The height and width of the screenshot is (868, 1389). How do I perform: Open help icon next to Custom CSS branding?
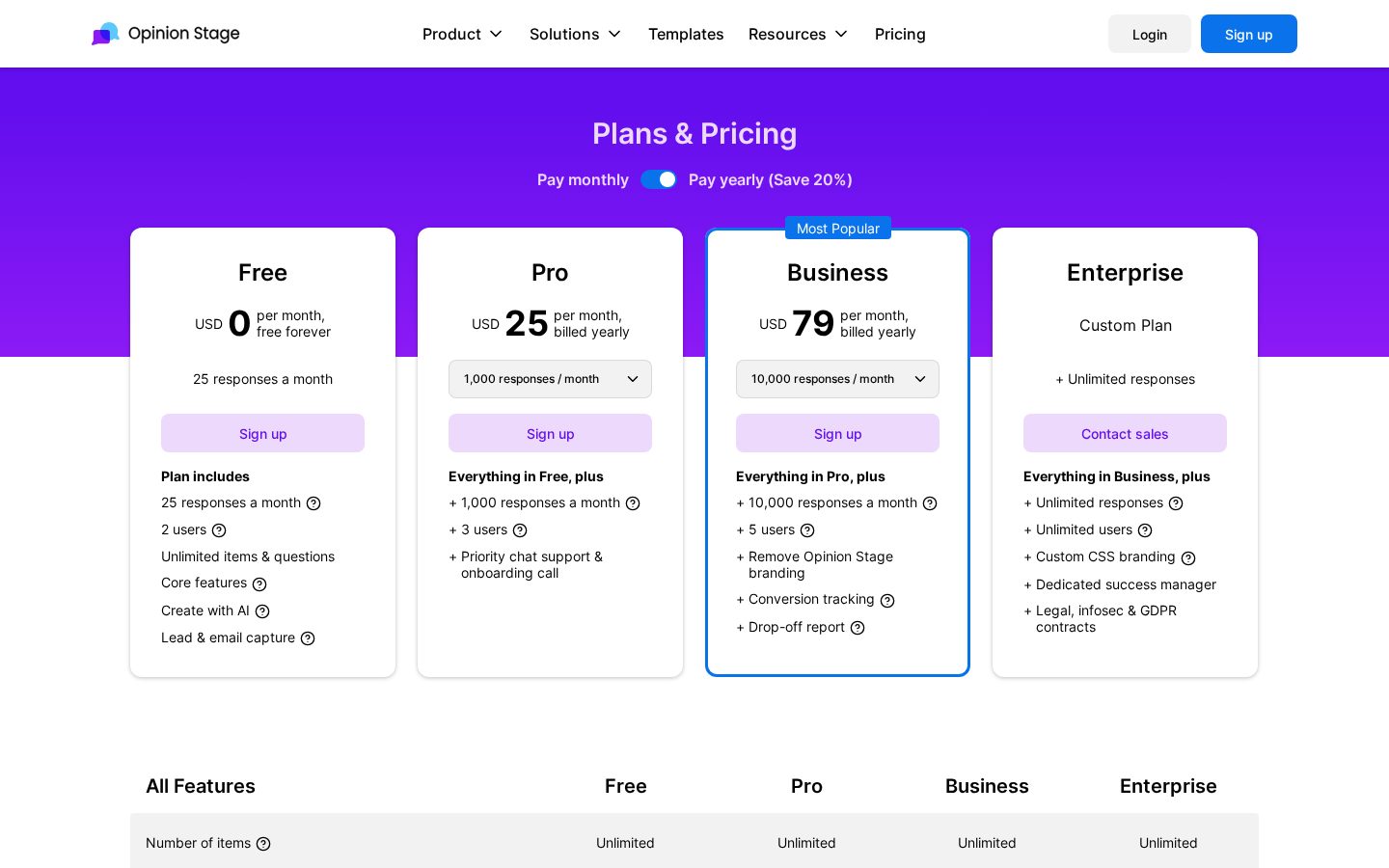tap(1188, 558)
